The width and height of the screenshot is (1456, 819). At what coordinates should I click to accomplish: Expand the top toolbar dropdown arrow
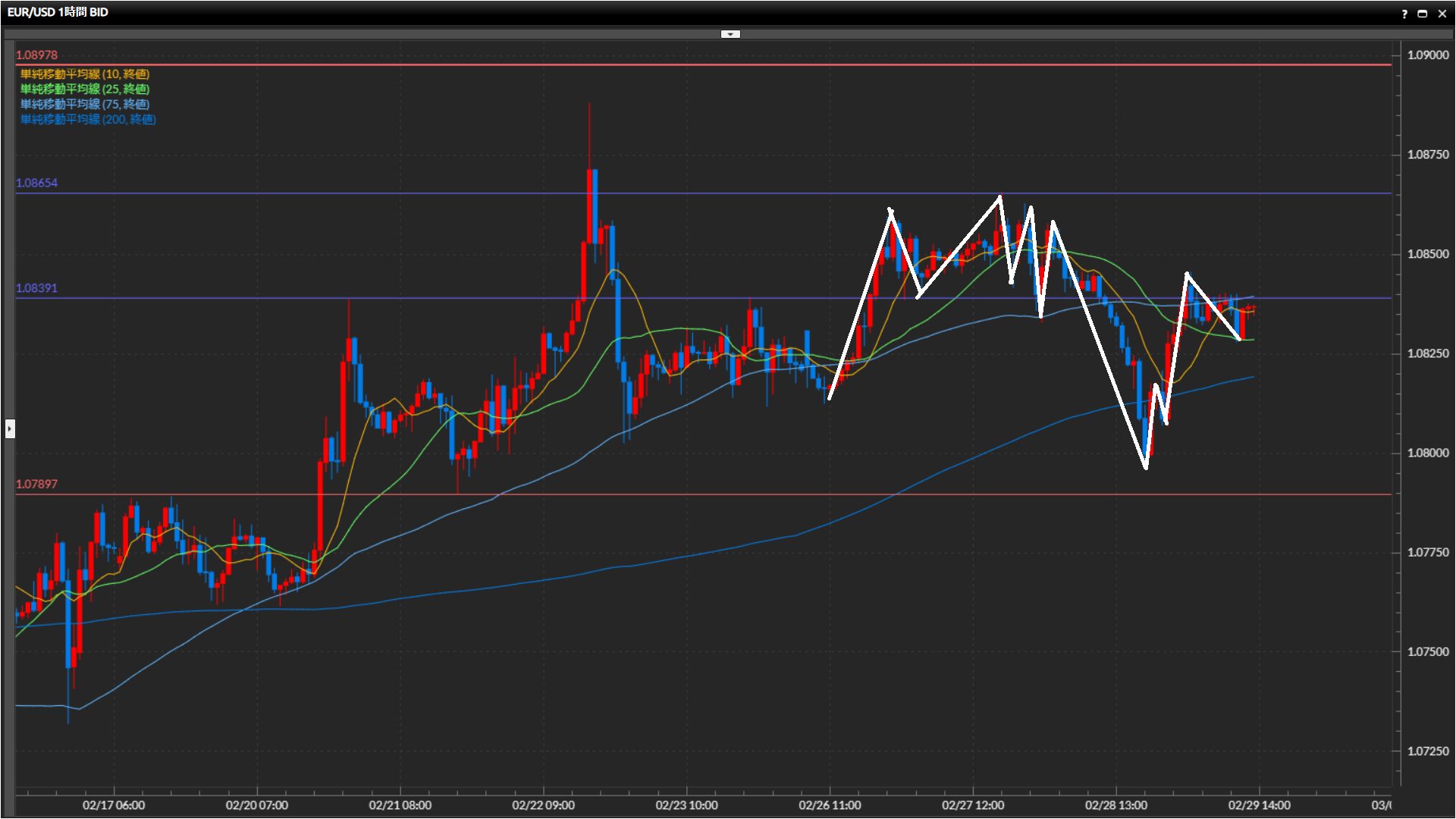click(730, 34)
